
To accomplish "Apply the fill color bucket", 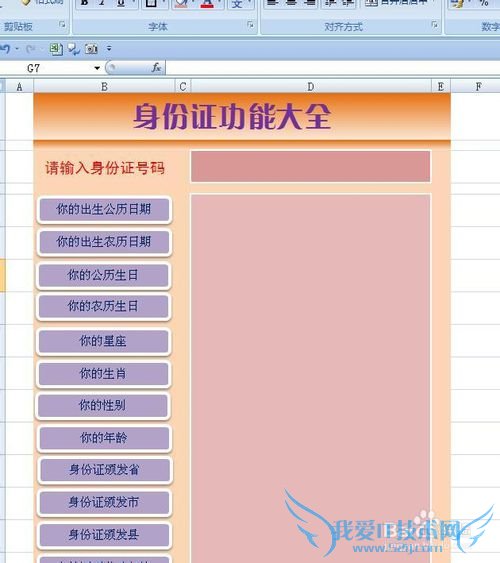I will point(181,3).
